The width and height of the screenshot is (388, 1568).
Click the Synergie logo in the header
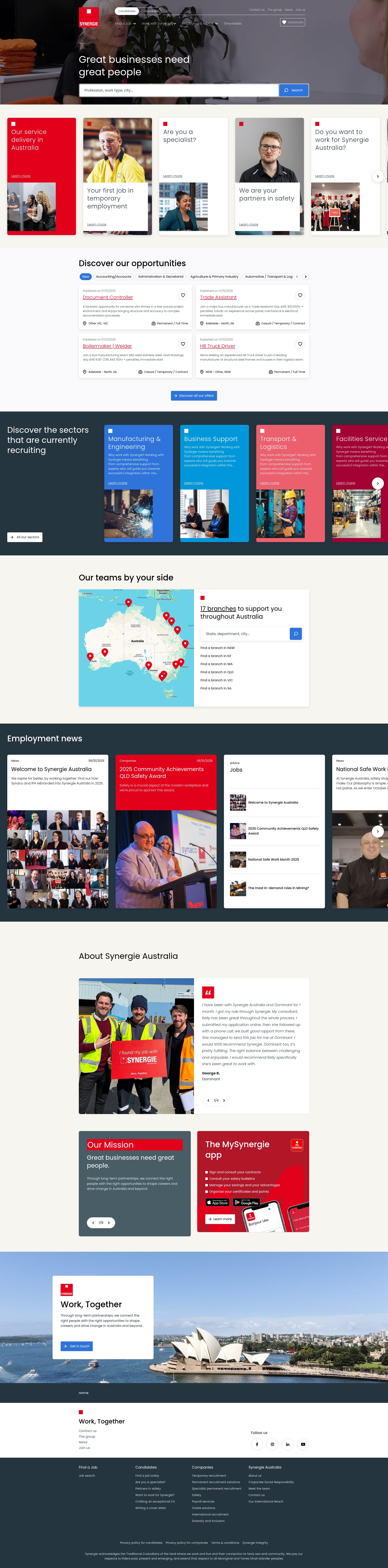89,17
